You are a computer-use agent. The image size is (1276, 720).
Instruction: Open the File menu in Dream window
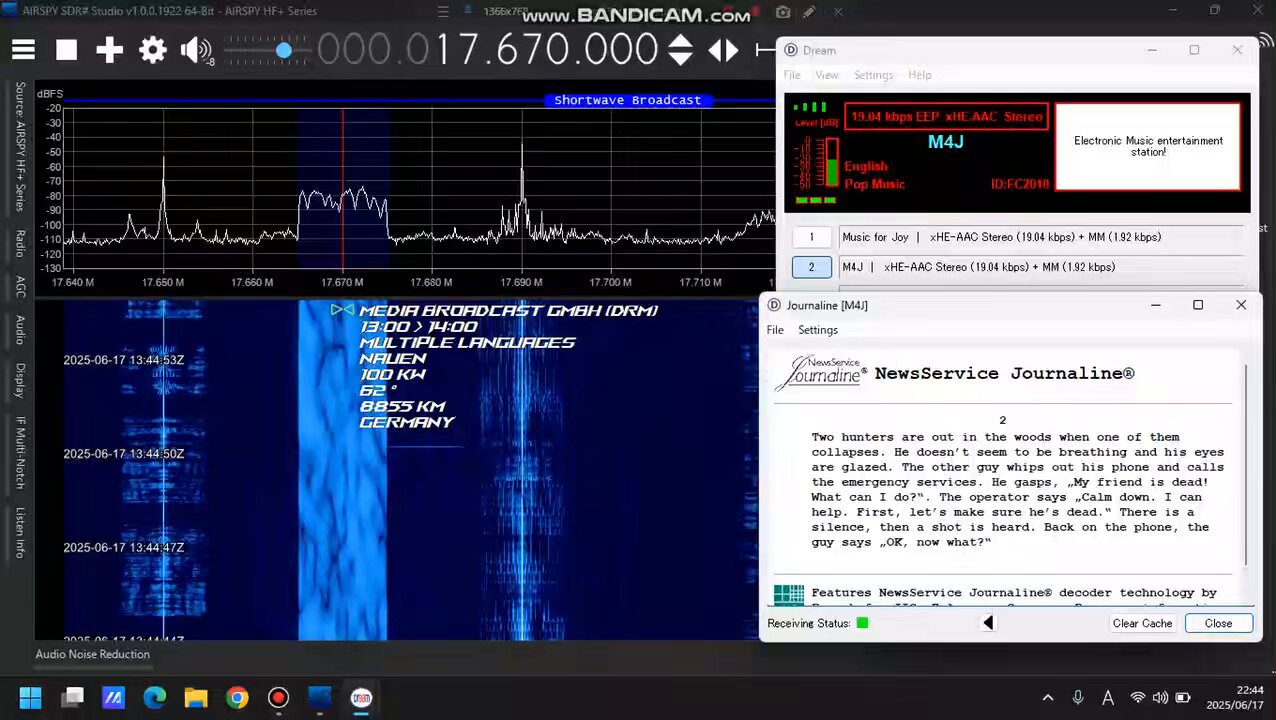click(x=792, y=75)
